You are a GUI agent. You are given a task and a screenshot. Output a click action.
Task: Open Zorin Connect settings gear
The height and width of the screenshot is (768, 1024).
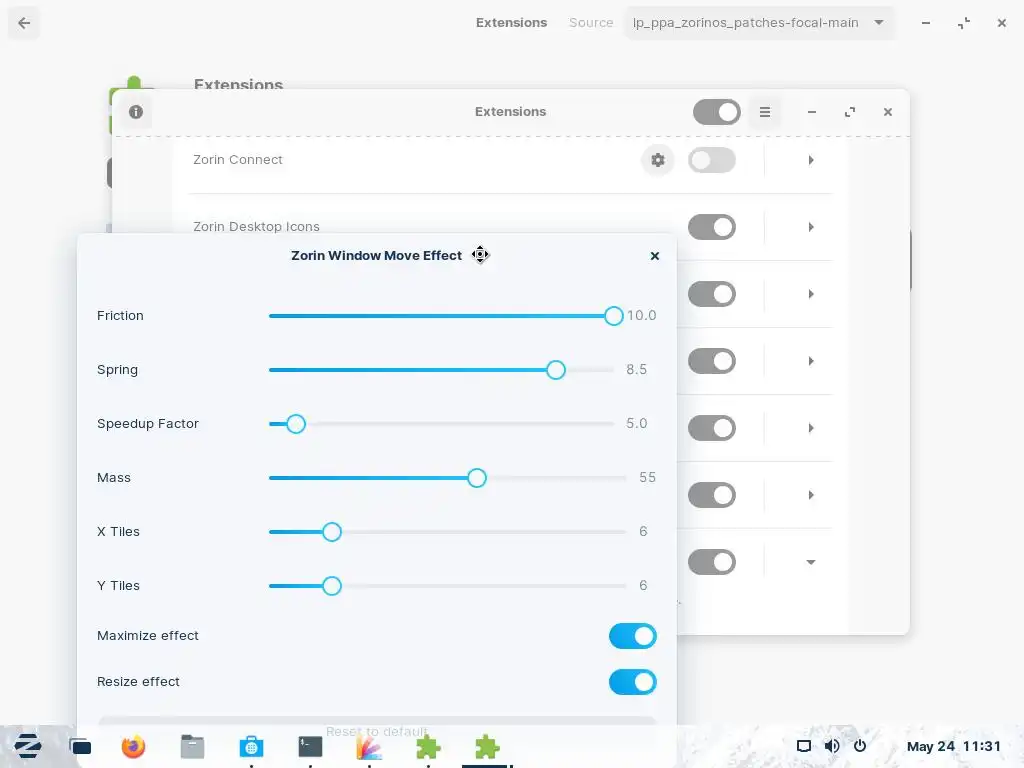pos(658,160)
